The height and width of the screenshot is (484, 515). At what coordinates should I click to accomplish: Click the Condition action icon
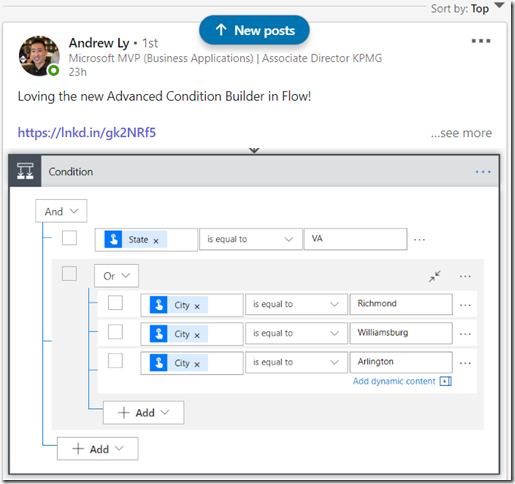point(25,171)
